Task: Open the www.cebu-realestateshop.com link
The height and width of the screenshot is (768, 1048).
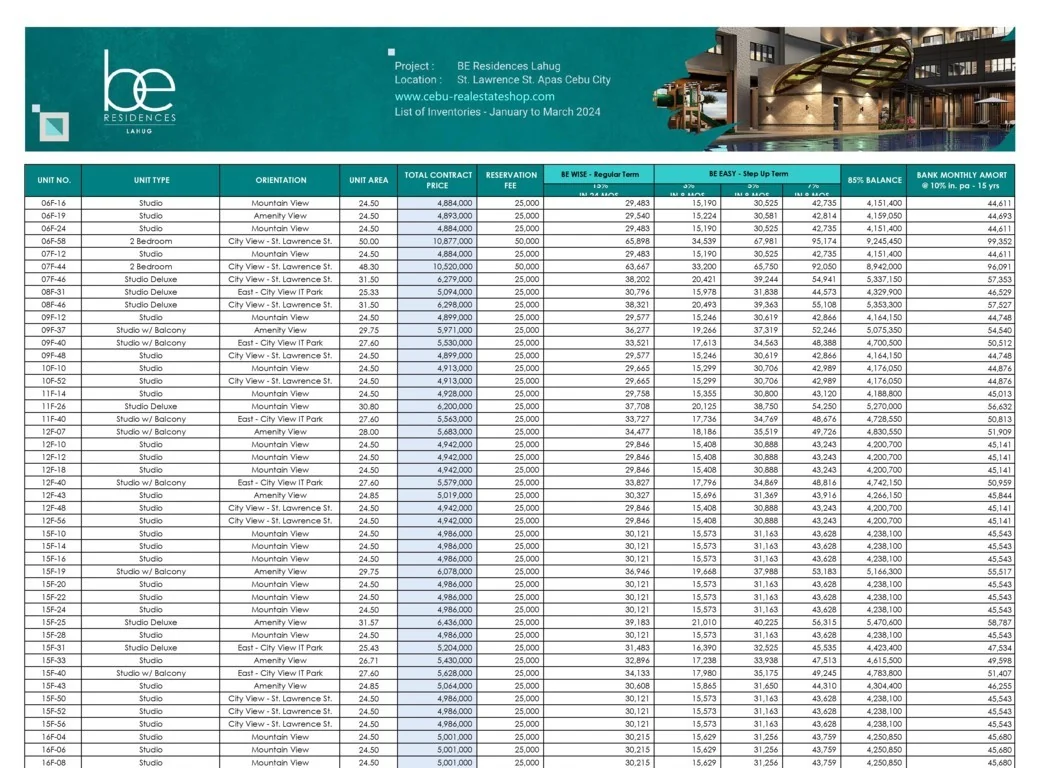Action: coord(475,96)
